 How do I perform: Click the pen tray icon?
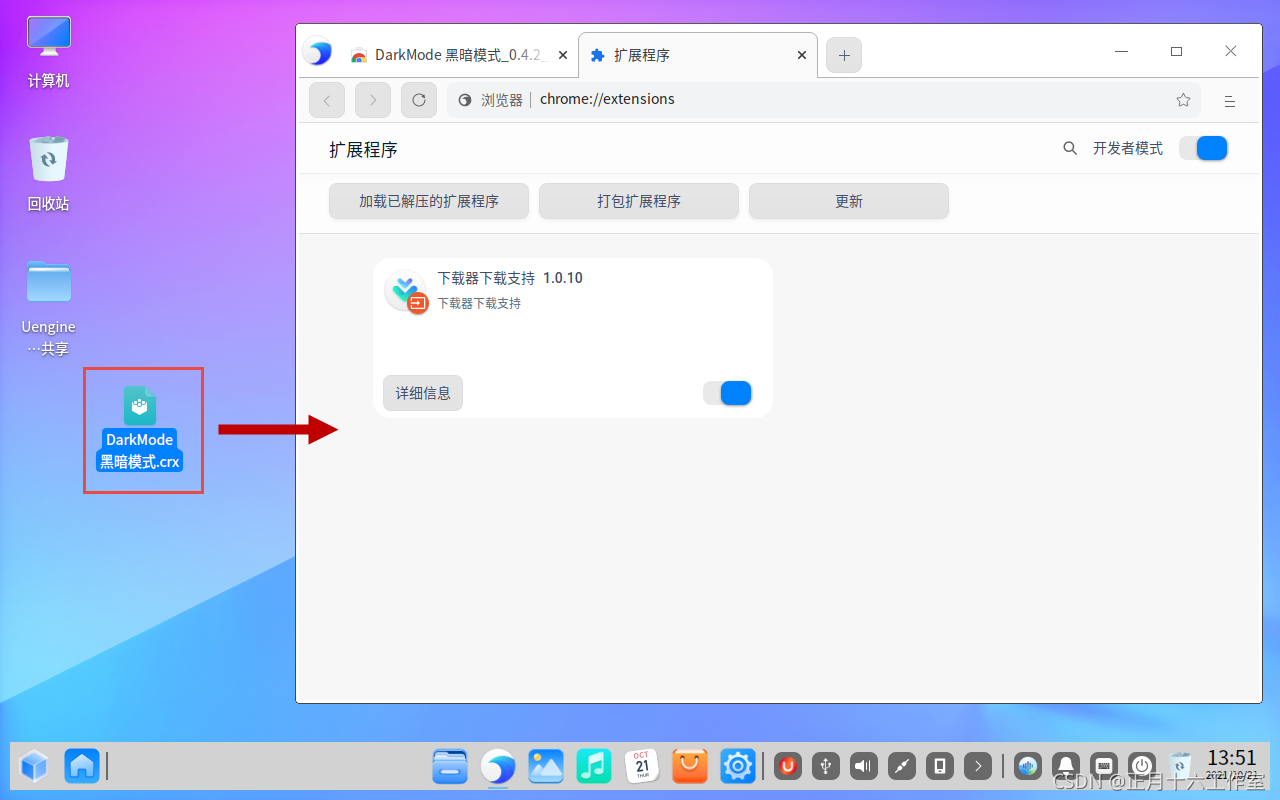point(902,767)
